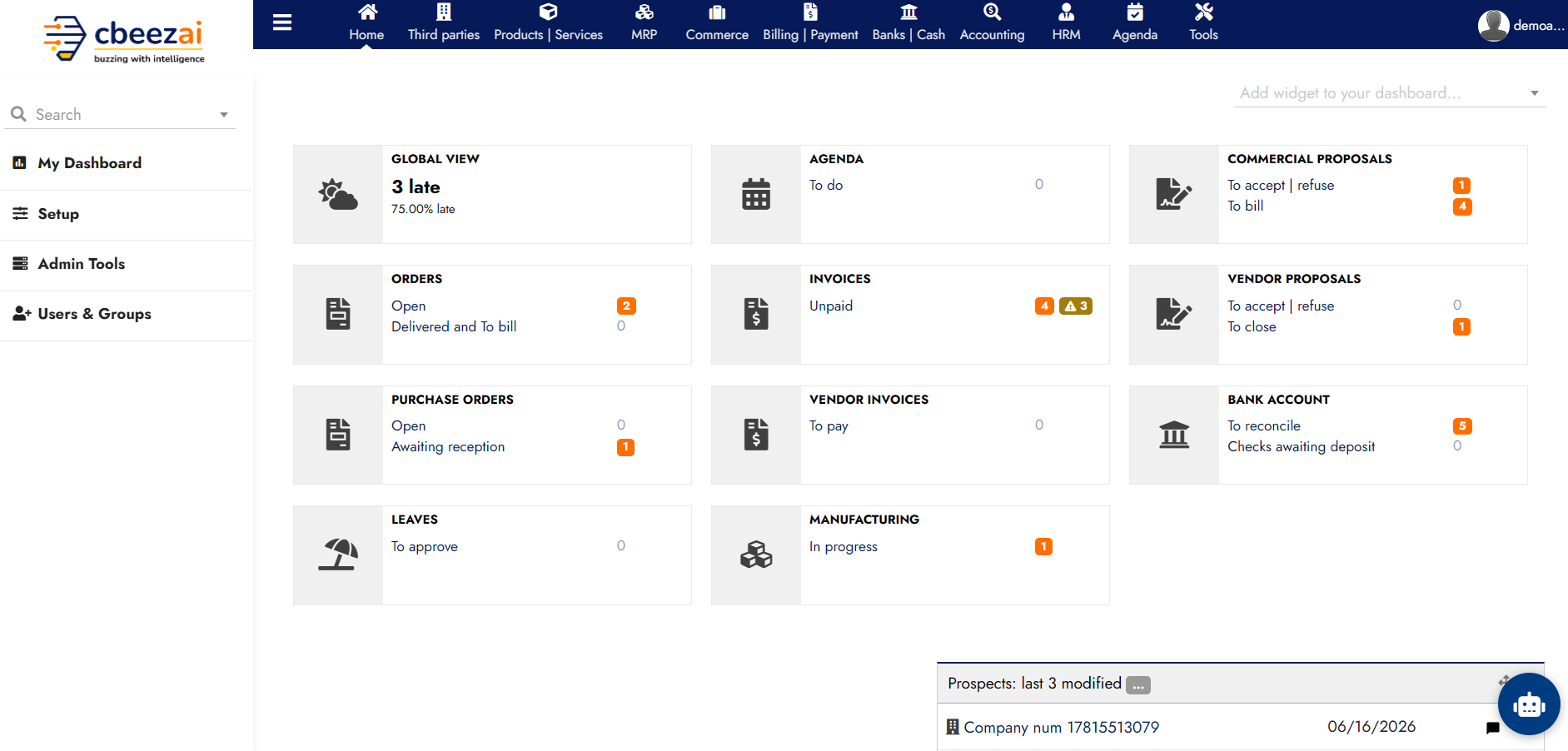Click Manufacturing In progress badge 1
The height and width of the screenshot is (751, 1568).
(x=1043, y=546)
